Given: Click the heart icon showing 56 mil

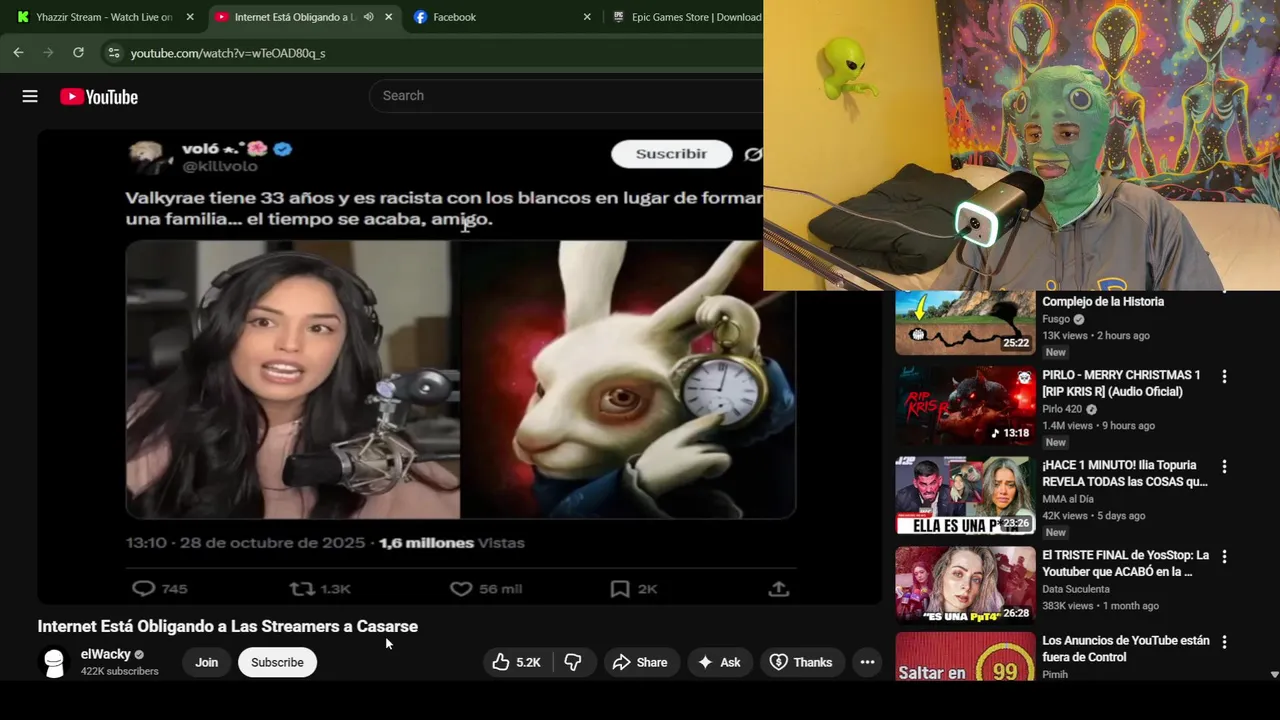Looking at the screenshot, I should (461, 589).
